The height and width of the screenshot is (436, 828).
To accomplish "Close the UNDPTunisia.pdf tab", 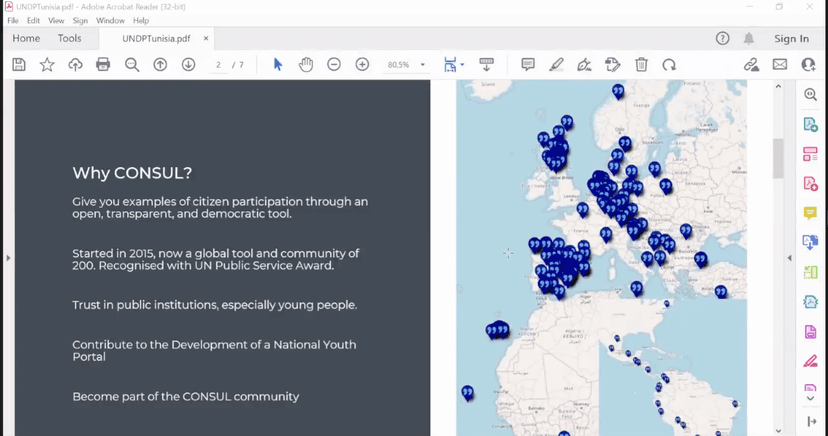I will point(206,39).
